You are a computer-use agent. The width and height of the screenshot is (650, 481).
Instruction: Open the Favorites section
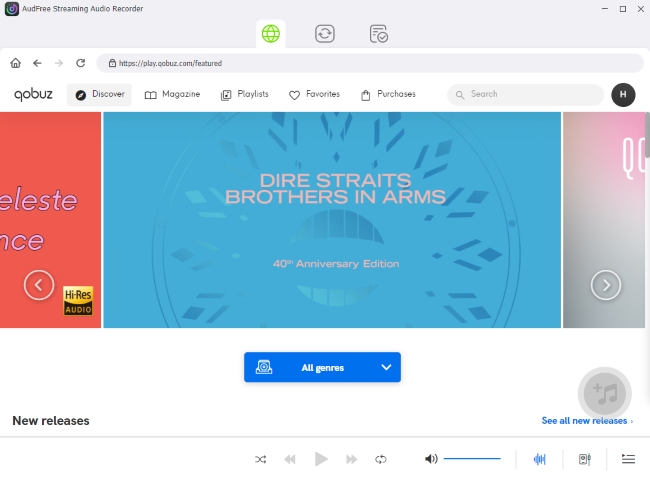314,95
